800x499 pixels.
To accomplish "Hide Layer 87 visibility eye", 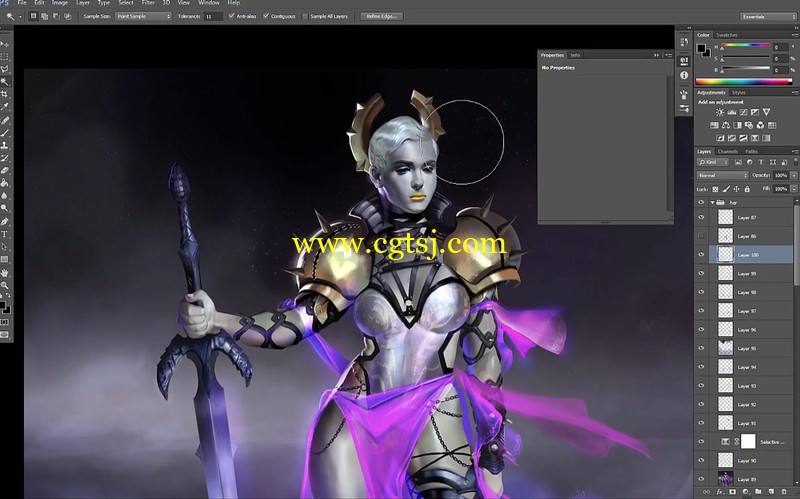I will click(x=701, y=217).
